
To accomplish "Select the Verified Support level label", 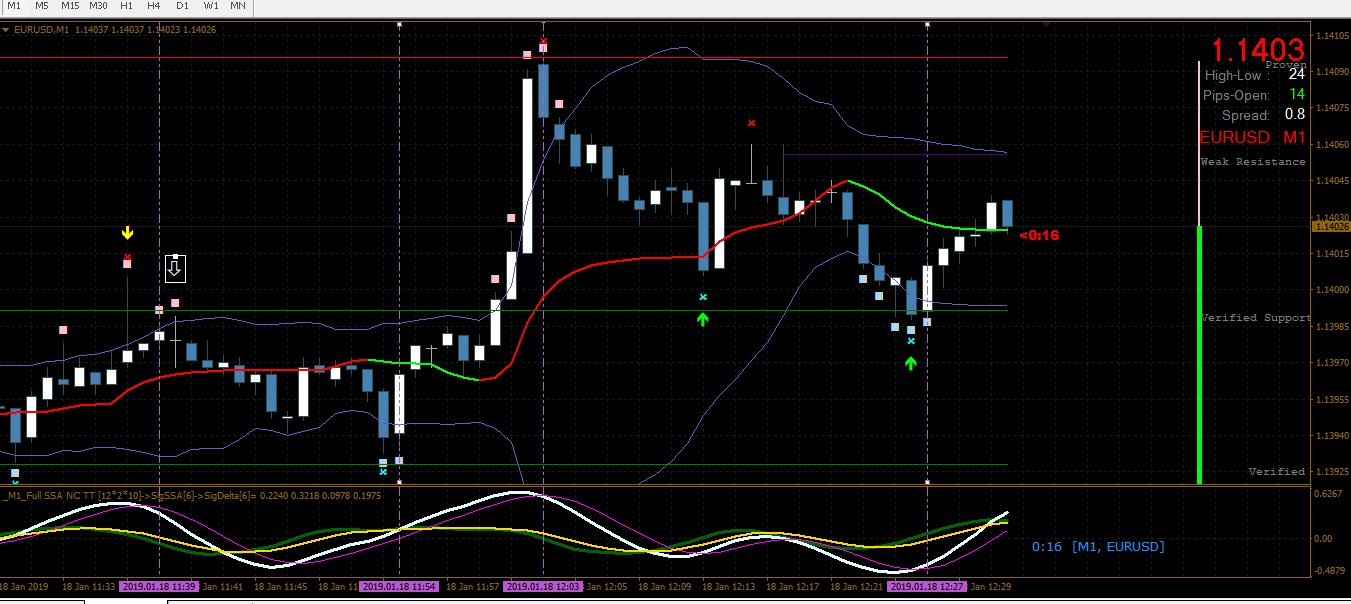I will point(1256,318).
